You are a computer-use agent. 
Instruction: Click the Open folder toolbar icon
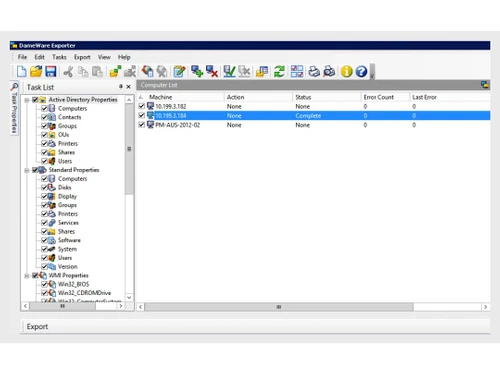pos(36,71)
